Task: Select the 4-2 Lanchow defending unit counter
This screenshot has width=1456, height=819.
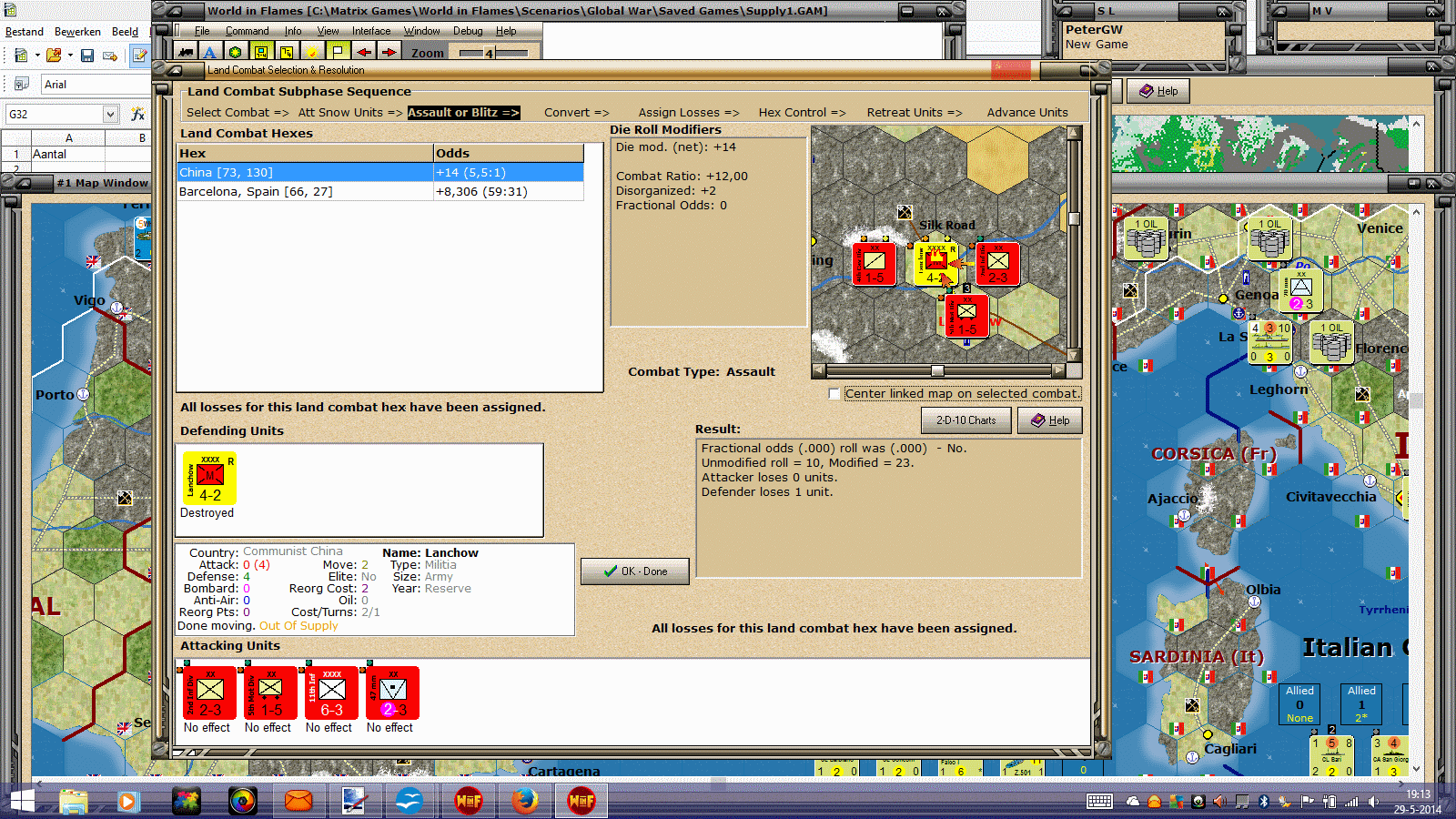Action: tap(209, 479)
